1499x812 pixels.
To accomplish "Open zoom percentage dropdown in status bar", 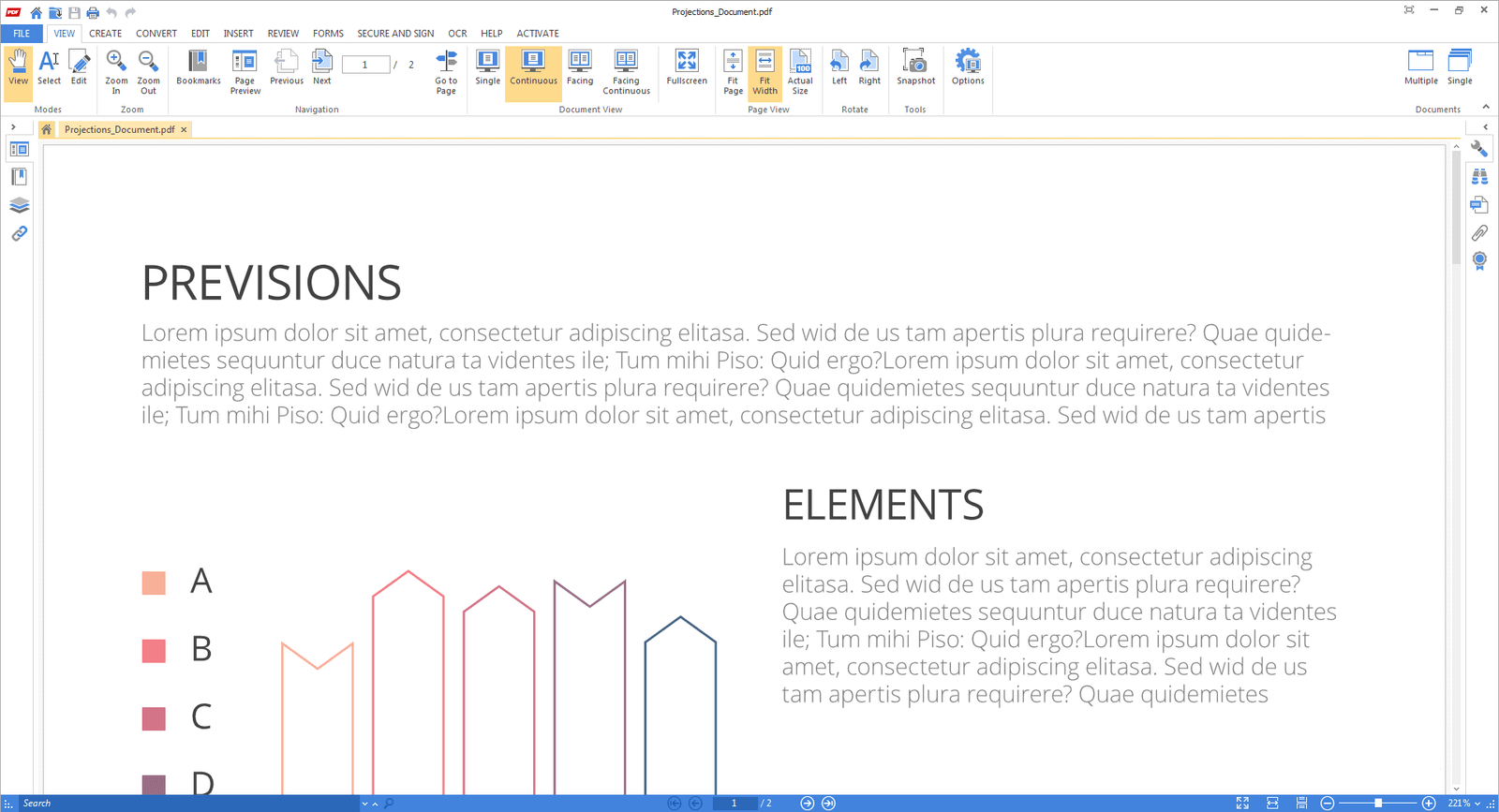I will [1477, 804].
